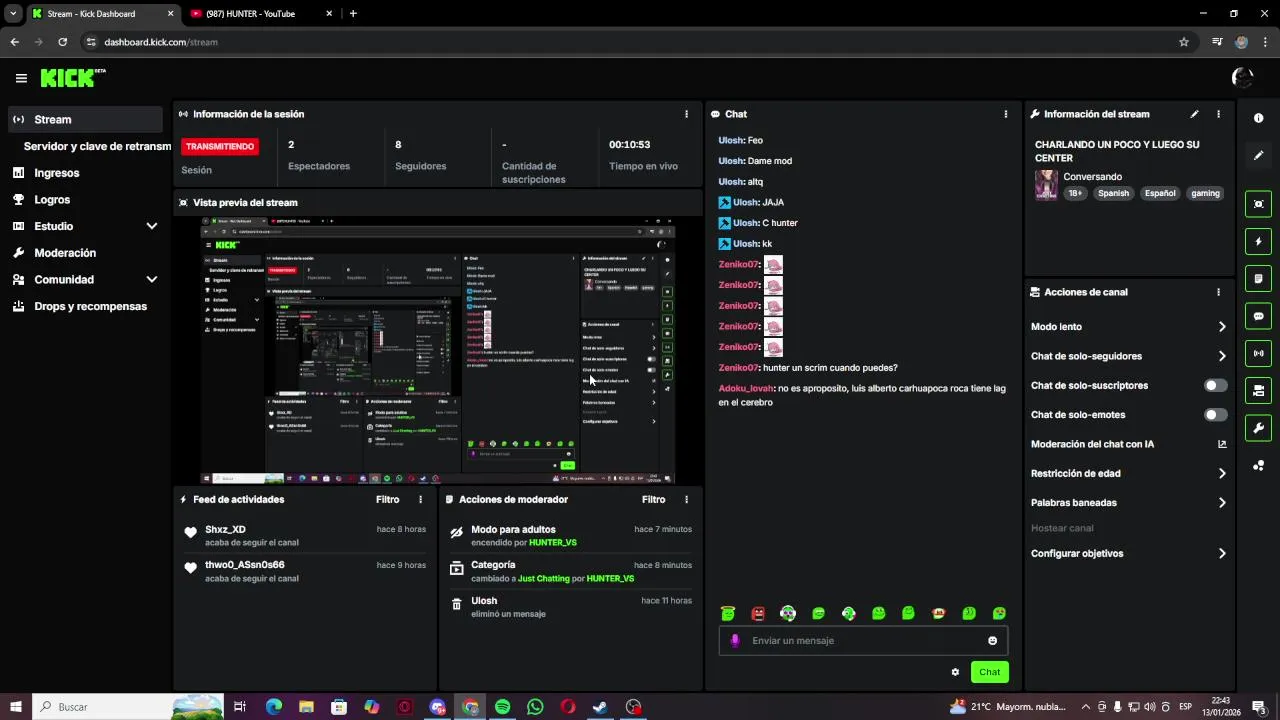Open the Información de la sesión three-dot menu

point(686,114)
